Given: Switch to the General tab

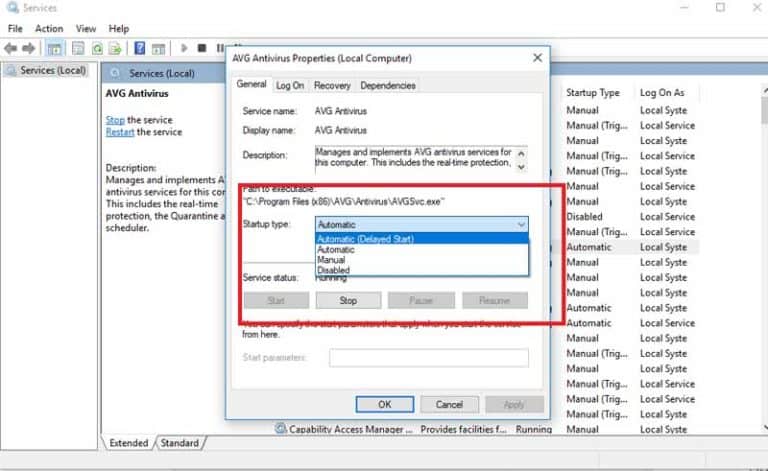Looking at the screenshot, I should tap(251, 84).
